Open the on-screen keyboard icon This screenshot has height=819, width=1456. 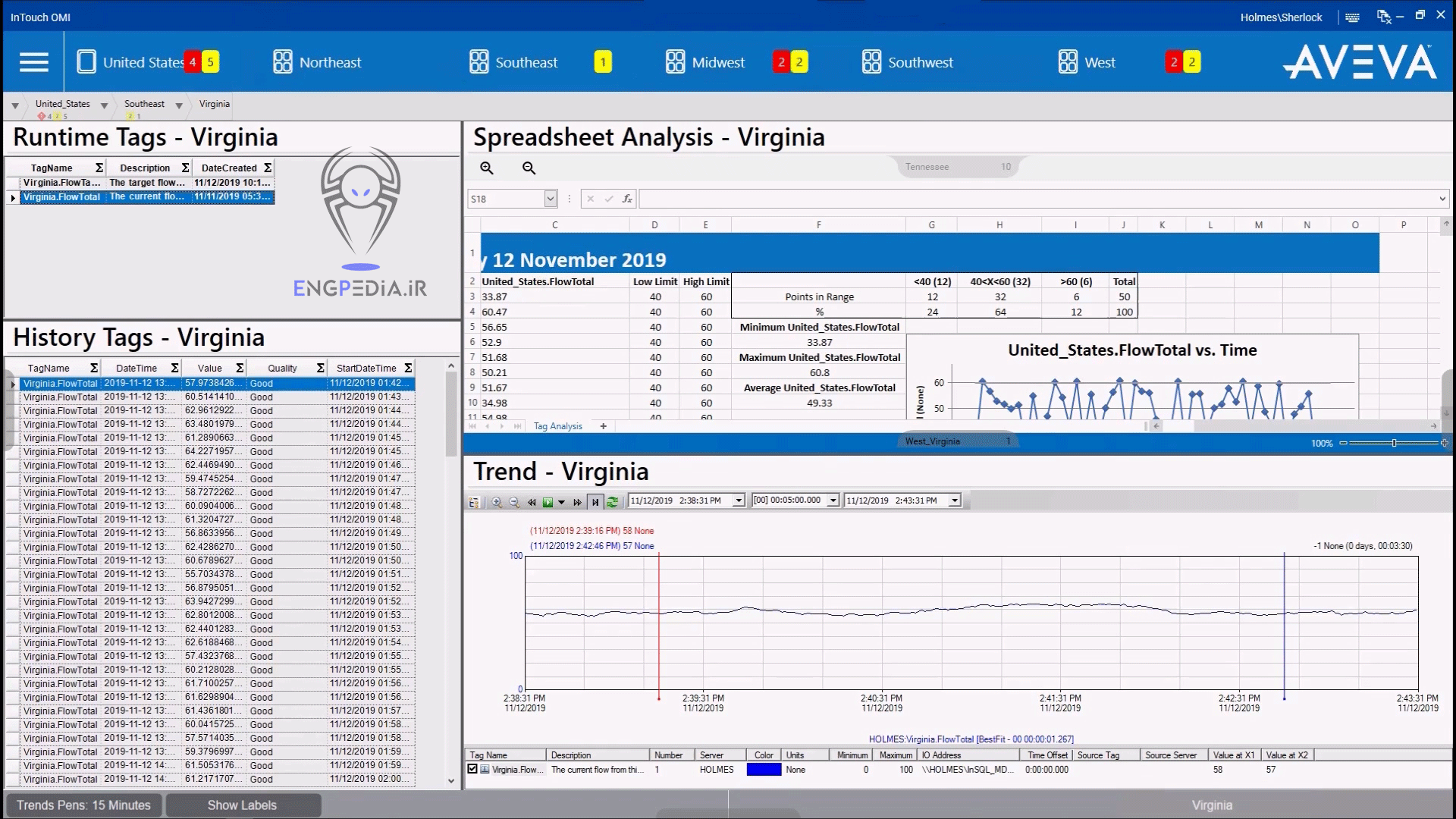(1352, 17)
